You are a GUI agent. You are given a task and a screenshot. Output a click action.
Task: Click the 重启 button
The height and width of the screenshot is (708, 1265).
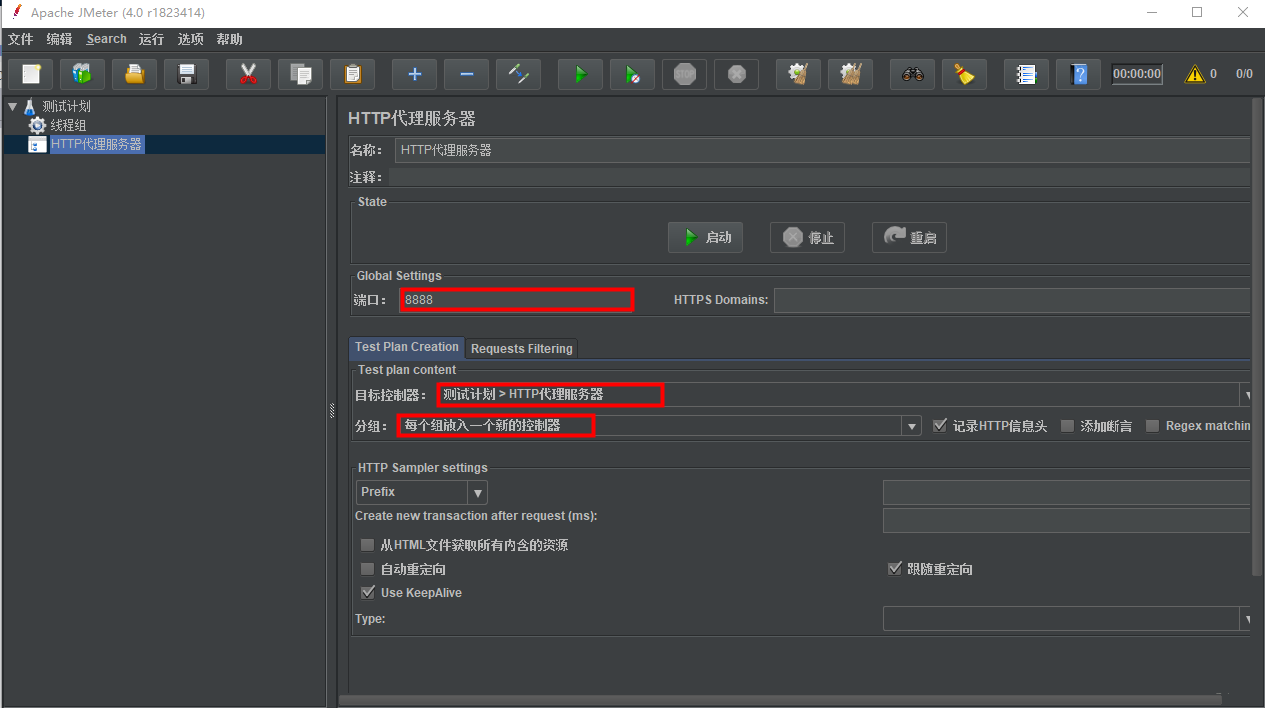(x=909, y=237)
